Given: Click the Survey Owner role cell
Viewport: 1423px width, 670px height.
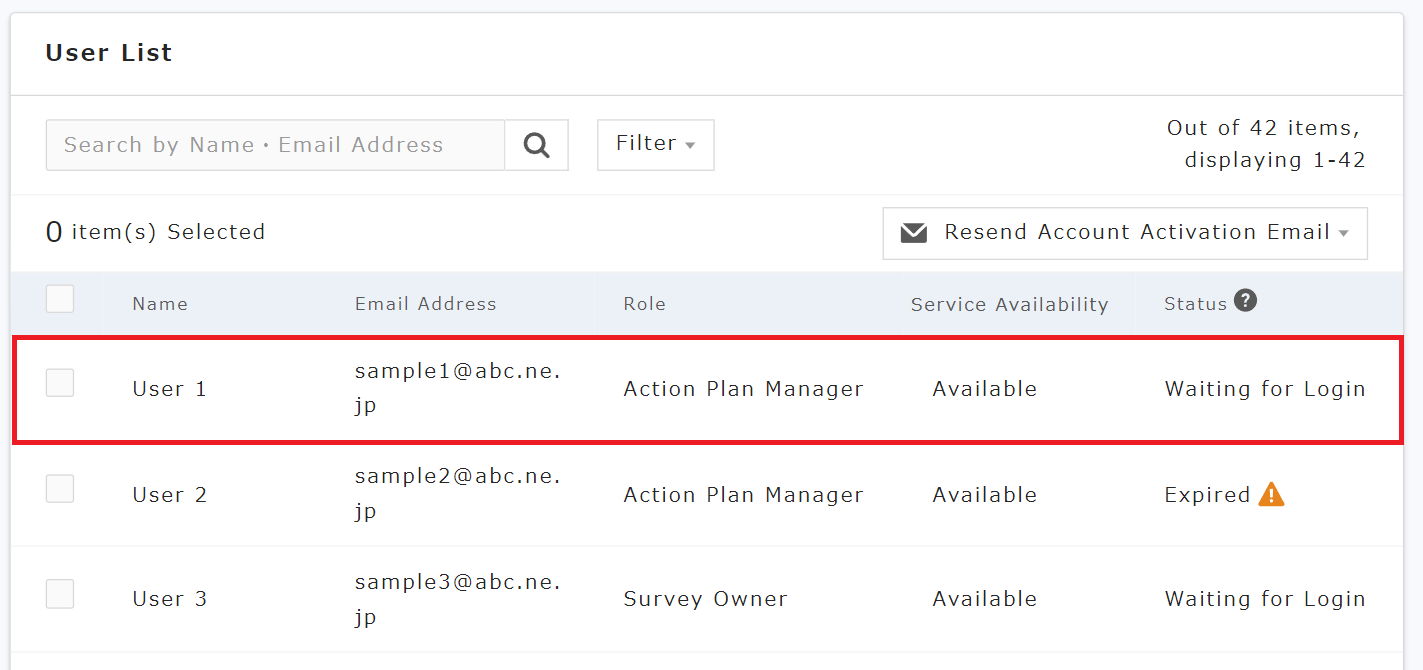Looking at the screenshot, I should coord(705,599).
